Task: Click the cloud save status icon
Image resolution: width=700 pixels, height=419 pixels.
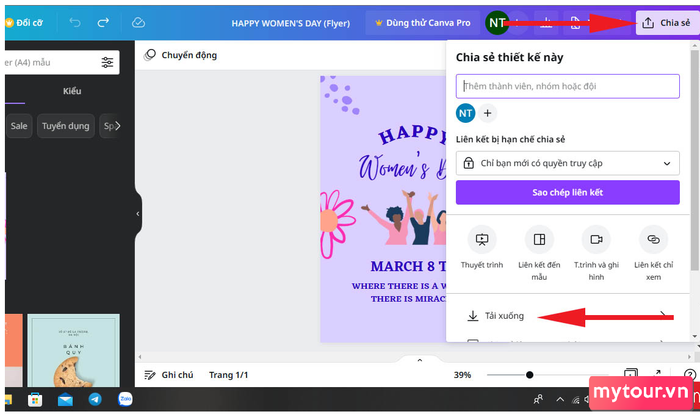Action: (x=138, y=22)
